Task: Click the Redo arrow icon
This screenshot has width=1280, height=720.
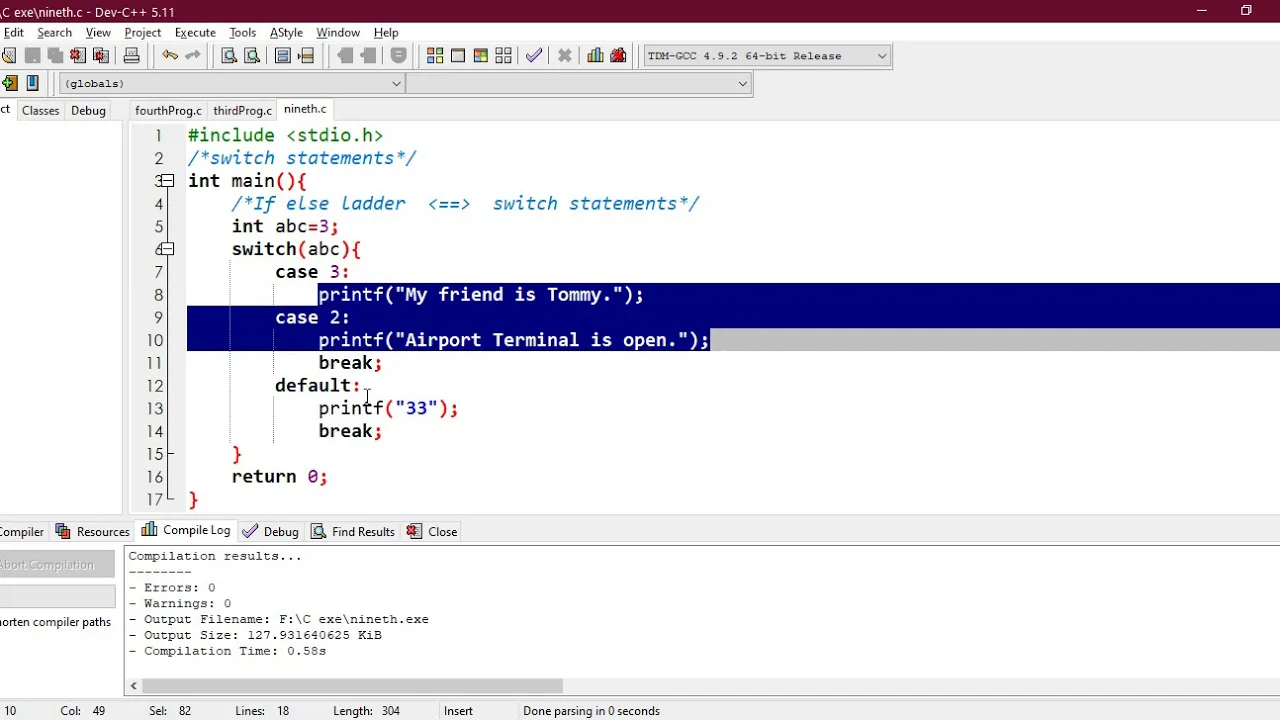Action: [x=193, y=56]
